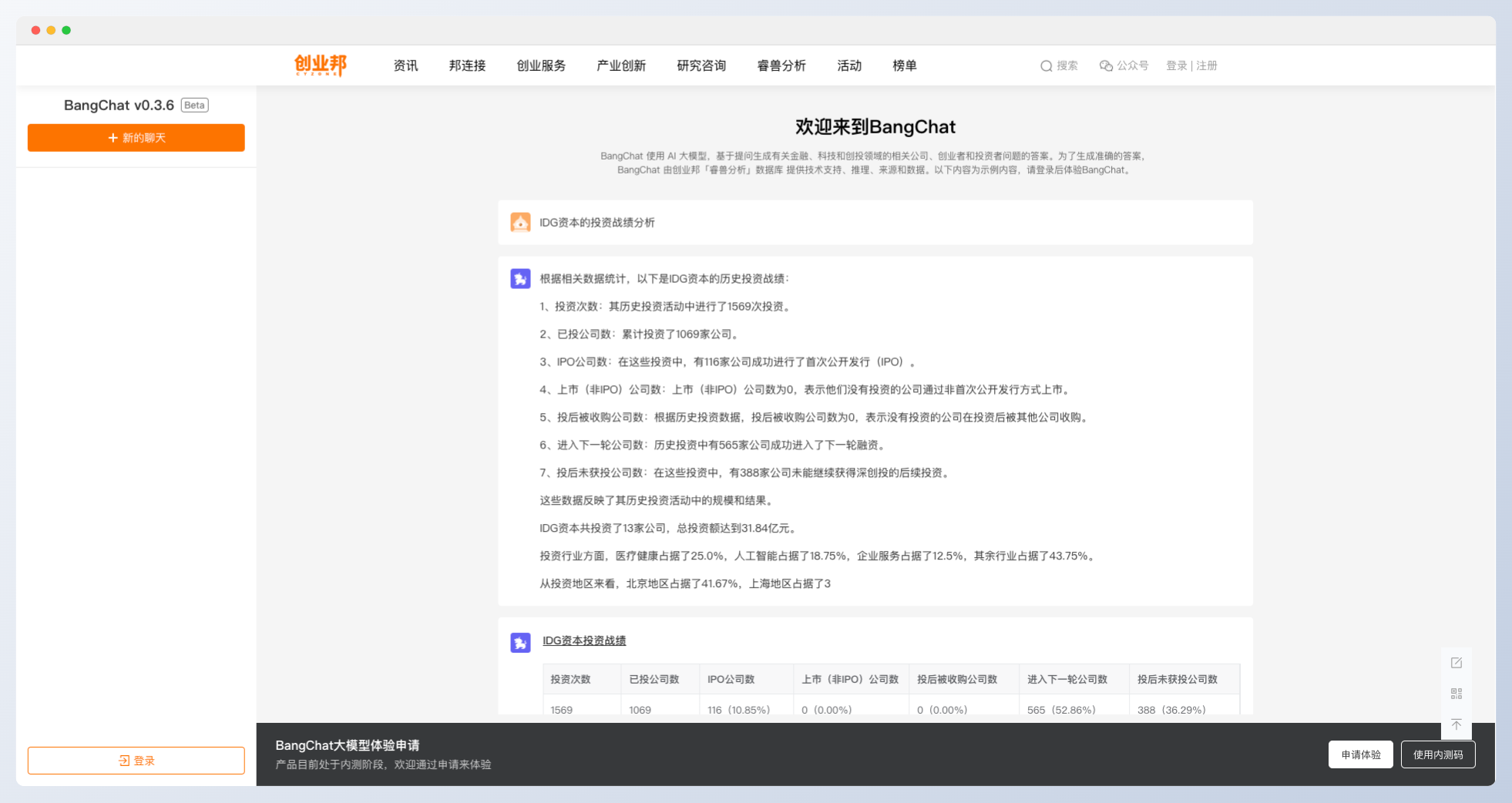Click the 欢迎来到BangChat heading
Screen dimensions: 1512x803
(875, 126)
